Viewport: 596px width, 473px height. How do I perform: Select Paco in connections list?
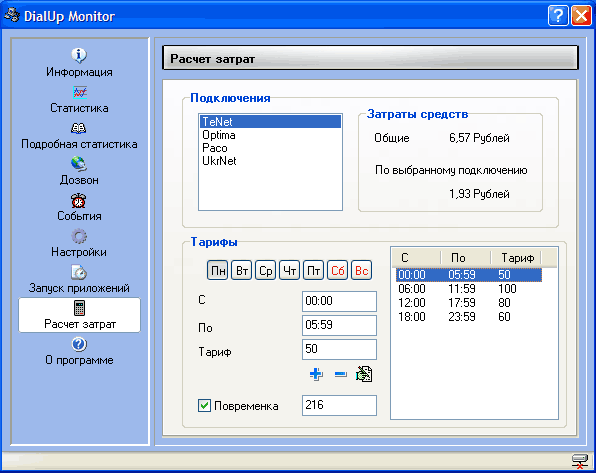(270, 148)
